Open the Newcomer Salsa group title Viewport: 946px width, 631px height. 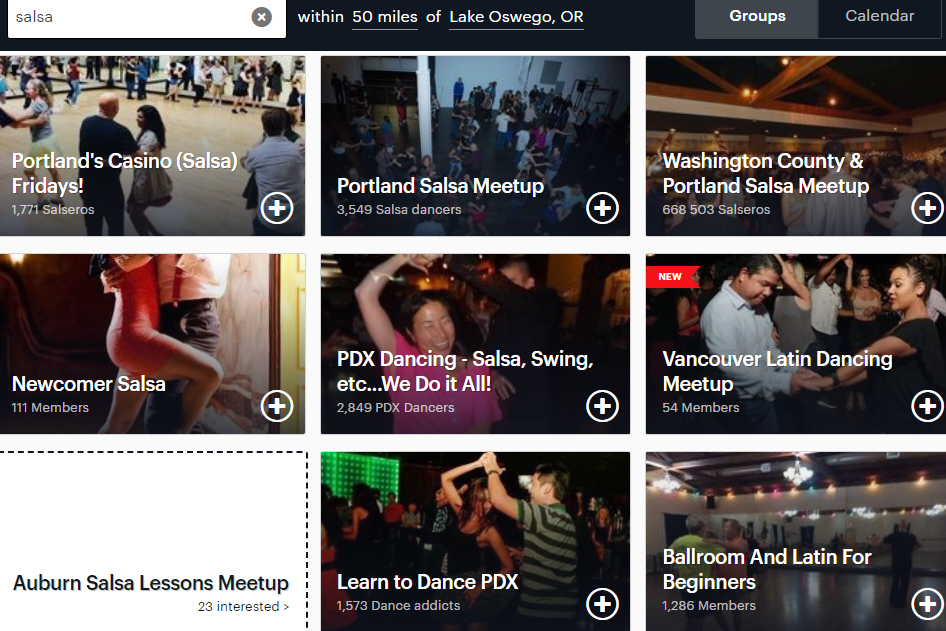click(89, 384)
